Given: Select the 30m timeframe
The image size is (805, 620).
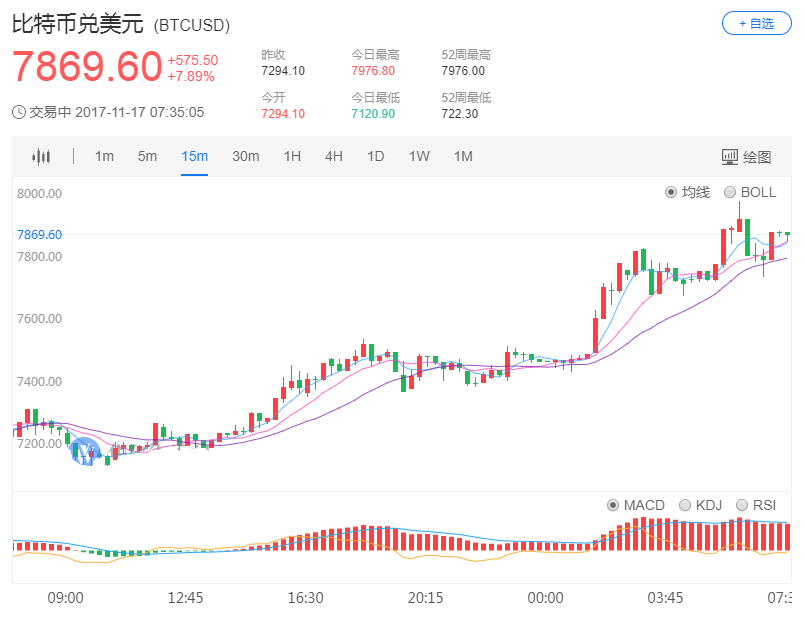Looking at the screenshot, I should (x=246, y=156).
